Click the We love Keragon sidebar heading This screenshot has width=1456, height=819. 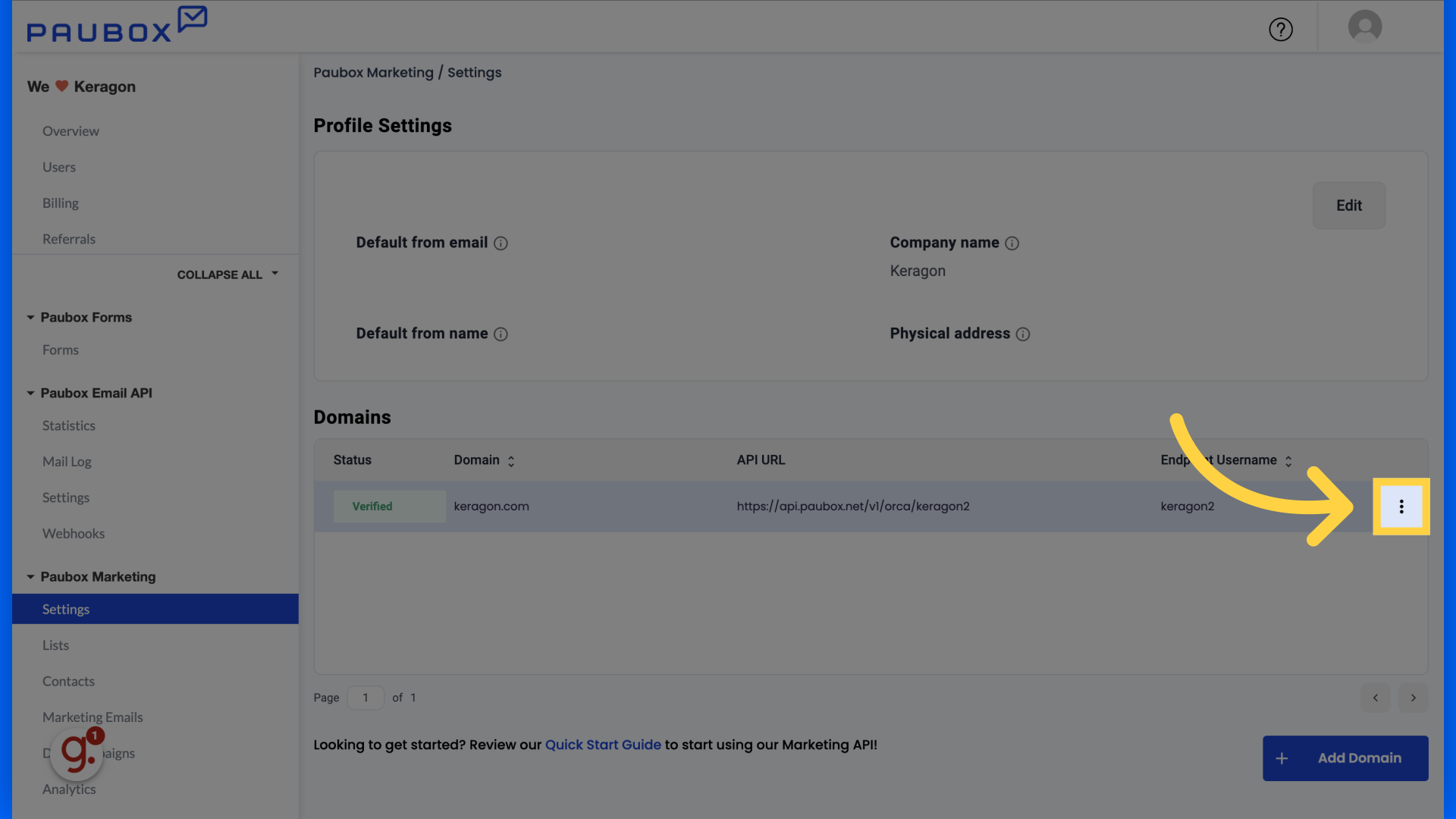(x=81, y=86)
